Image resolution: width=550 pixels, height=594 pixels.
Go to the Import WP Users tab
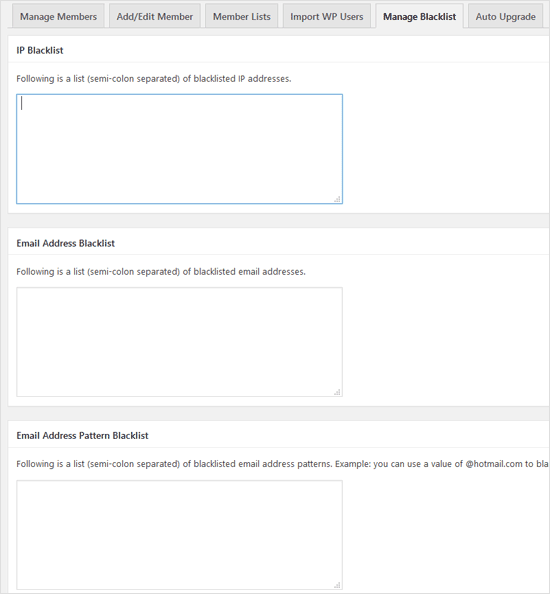327,16
